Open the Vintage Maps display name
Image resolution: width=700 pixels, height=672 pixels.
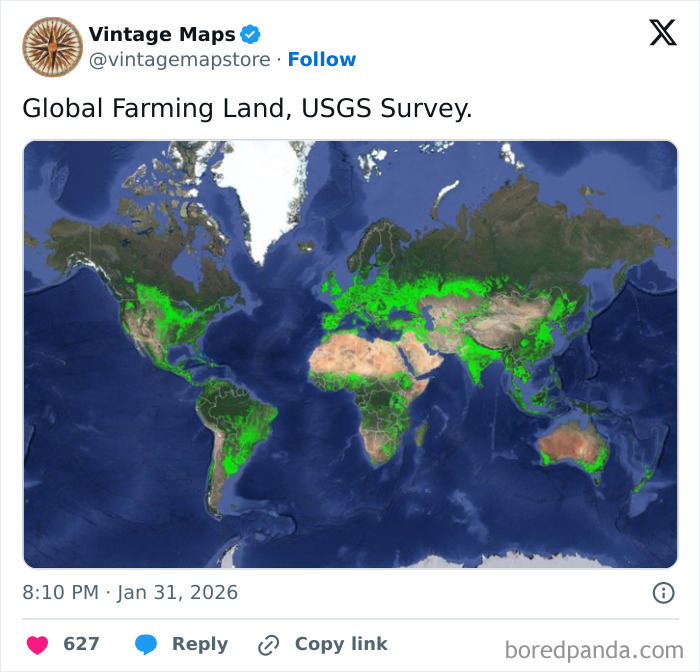161,35
